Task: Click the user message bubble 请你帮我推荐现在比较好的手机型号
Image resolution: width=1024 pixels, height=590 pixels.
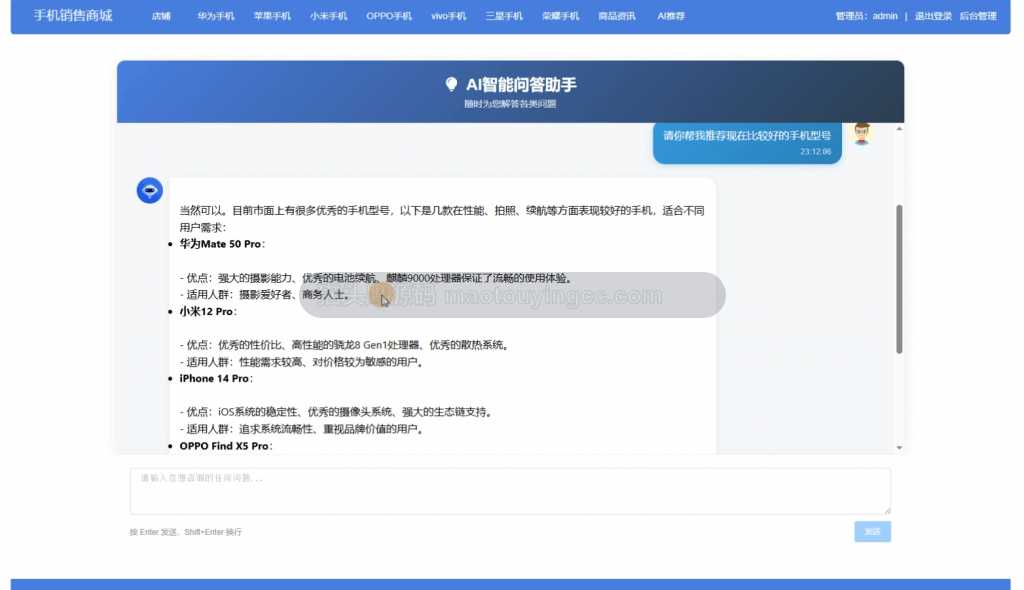Action: tap(747, 142)
